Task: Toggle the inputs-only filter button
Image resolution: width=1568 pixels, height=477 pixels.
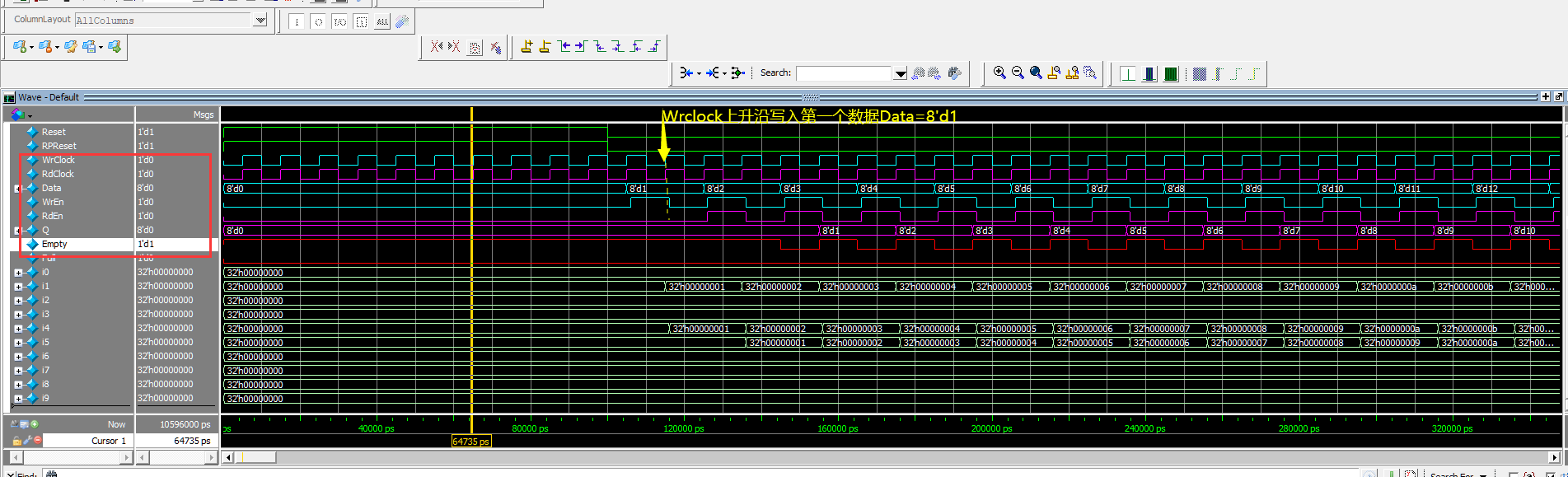Action: coord(297,22)
